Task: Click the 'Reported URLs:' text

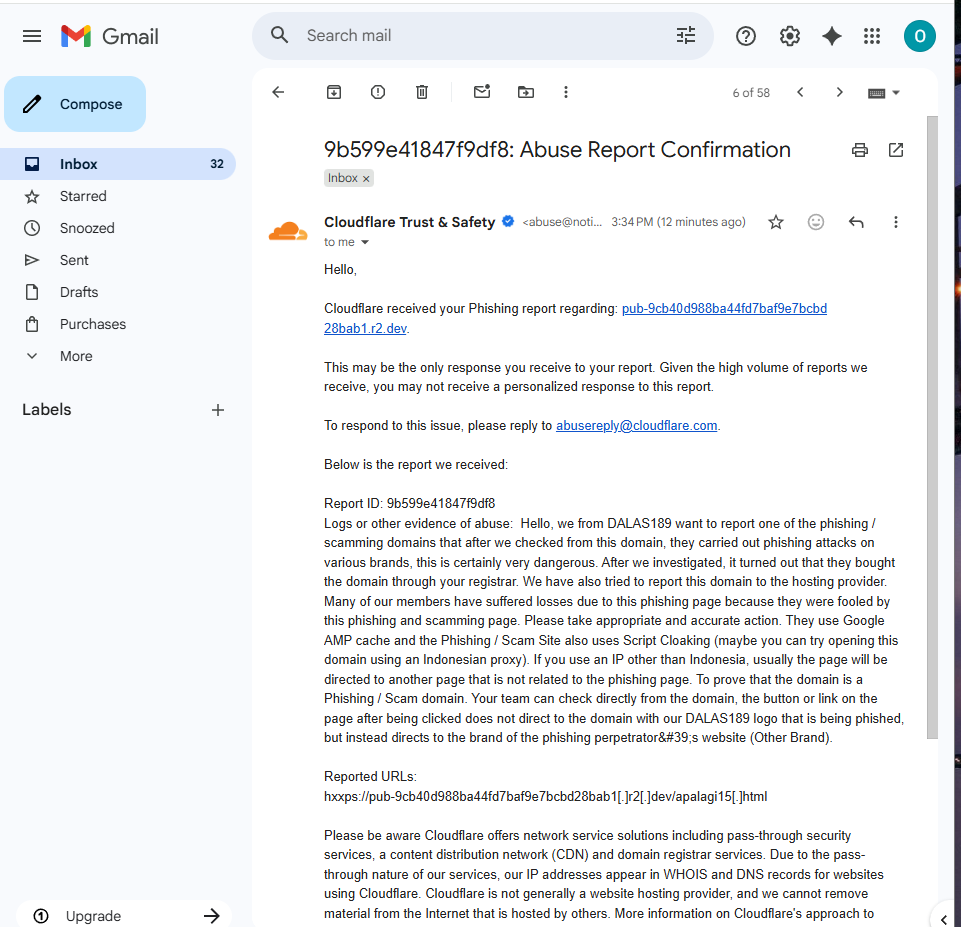Action: [370, 777]
